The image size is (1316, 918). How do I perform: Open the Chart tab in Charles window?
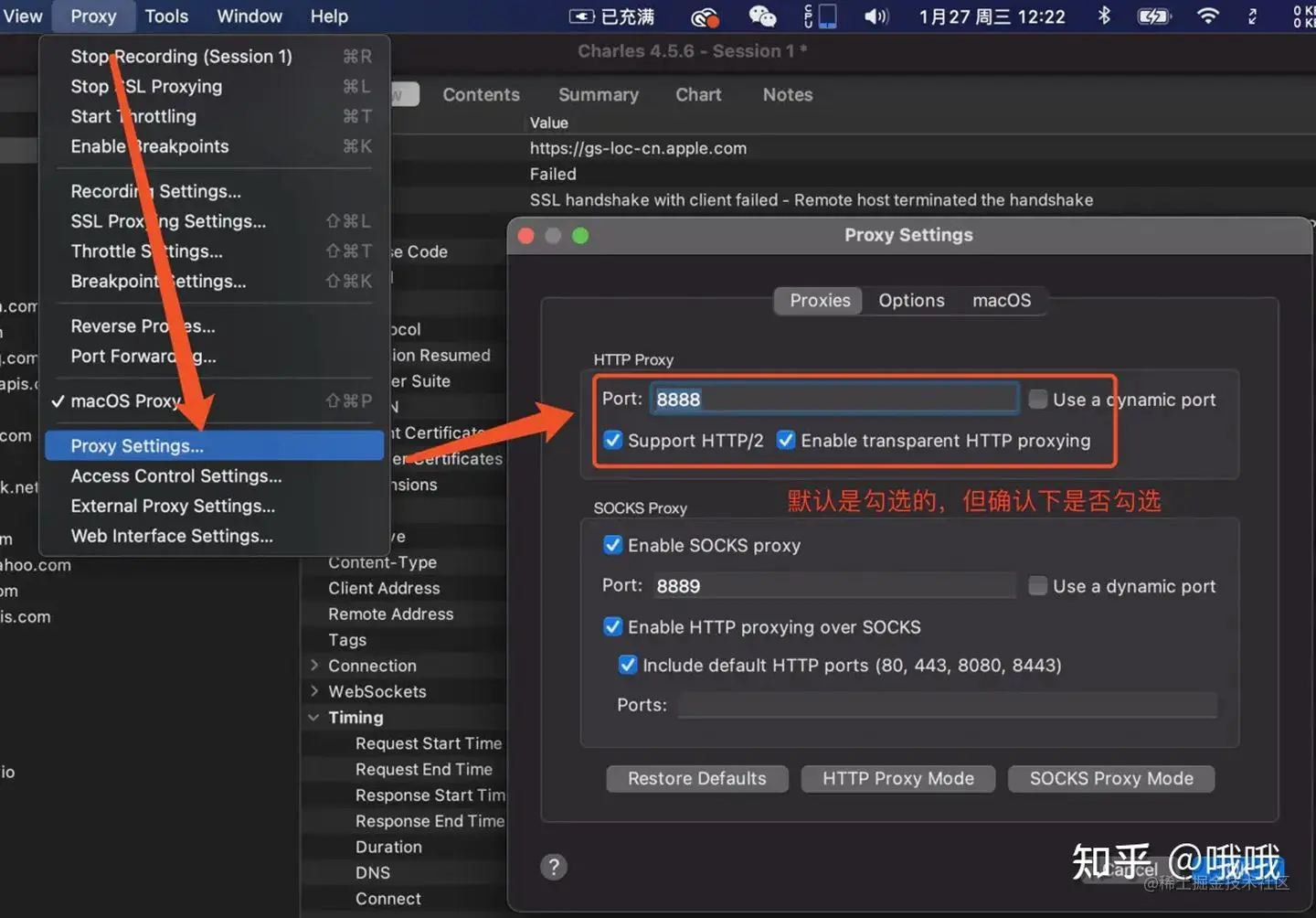[698, 95]
